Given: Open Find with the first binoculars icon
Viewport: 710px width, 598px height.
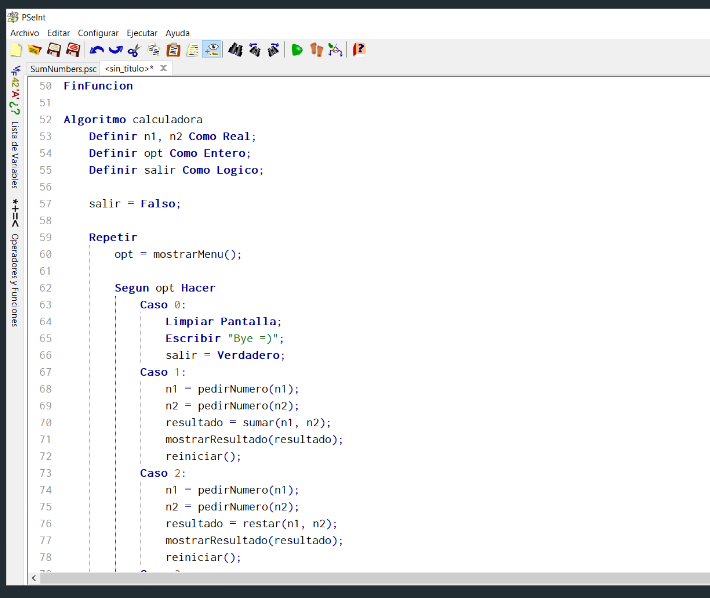Looking at the screenshot, I should [236, 49].
